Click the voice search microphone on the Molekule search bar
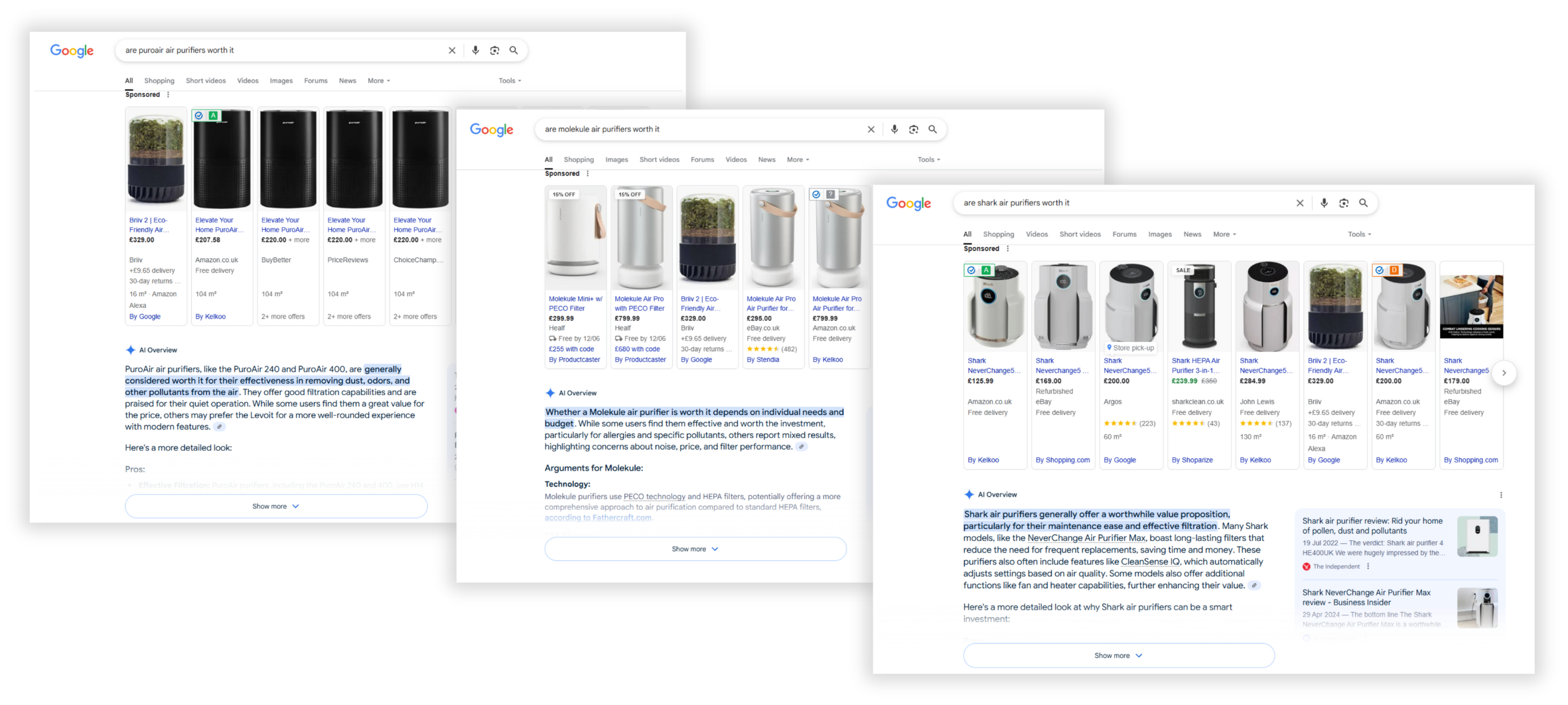The image size is (1568, 705). (894, 129)
